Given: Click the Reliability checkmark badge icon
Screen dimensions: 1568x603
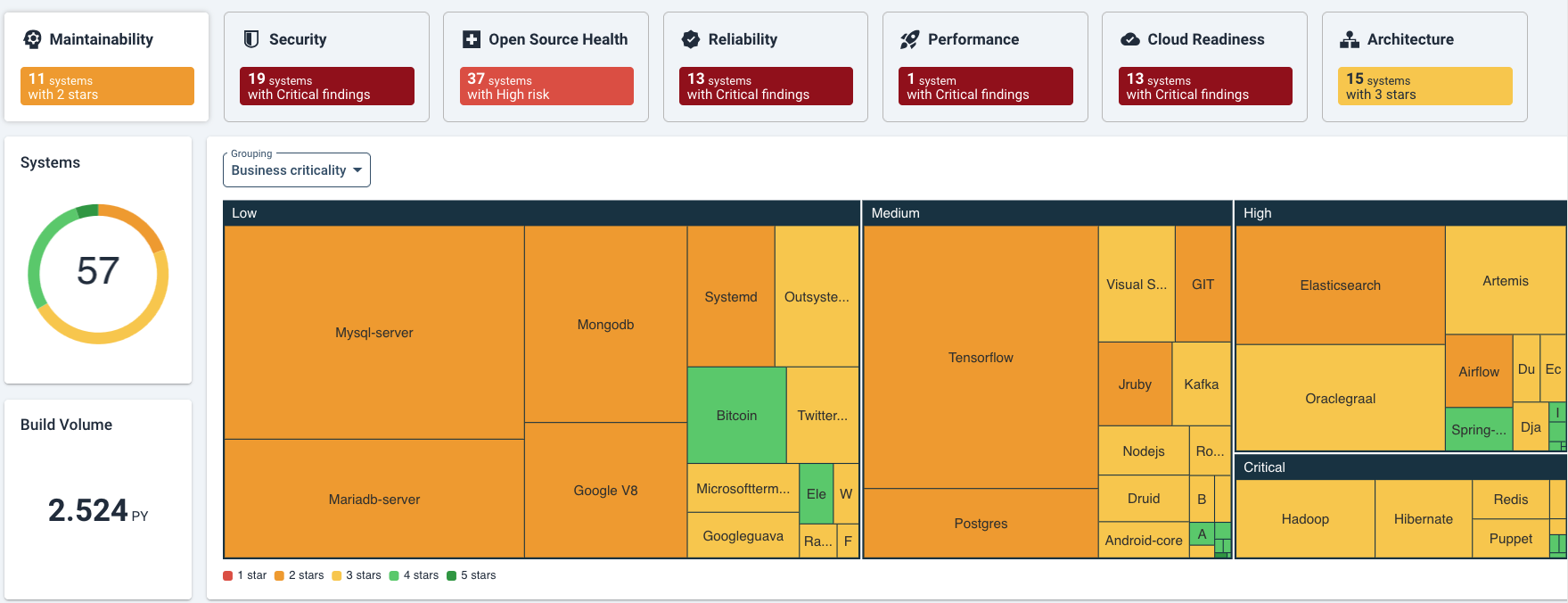Looking at the screenshot, I should 691,39.
